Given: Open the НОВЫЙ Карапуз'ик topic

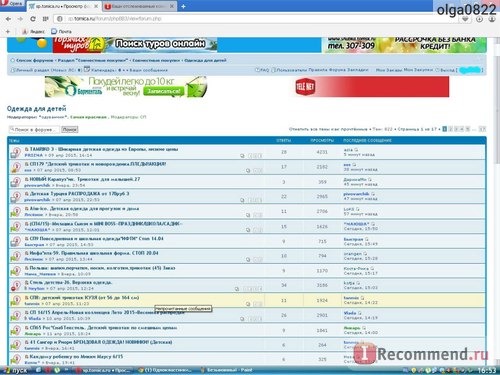Looking at the screenshot, I should pyautogui.click(x=85, y=179).
